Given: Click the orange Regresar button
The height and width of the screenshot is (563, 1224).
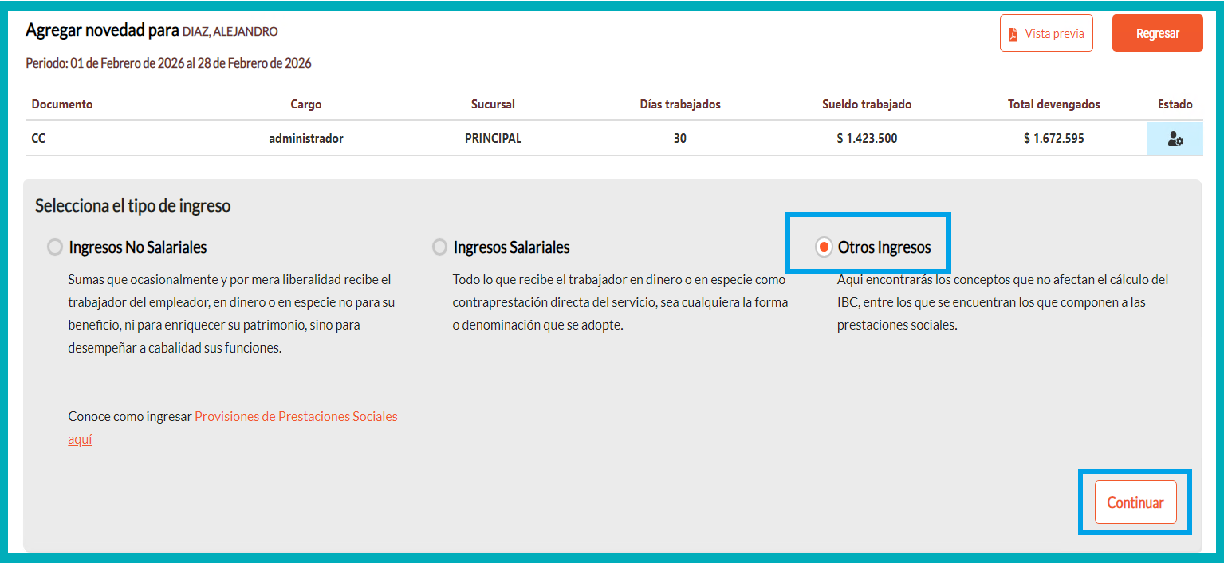Looking at the screenshot, I should click(x=1157, y=33).
